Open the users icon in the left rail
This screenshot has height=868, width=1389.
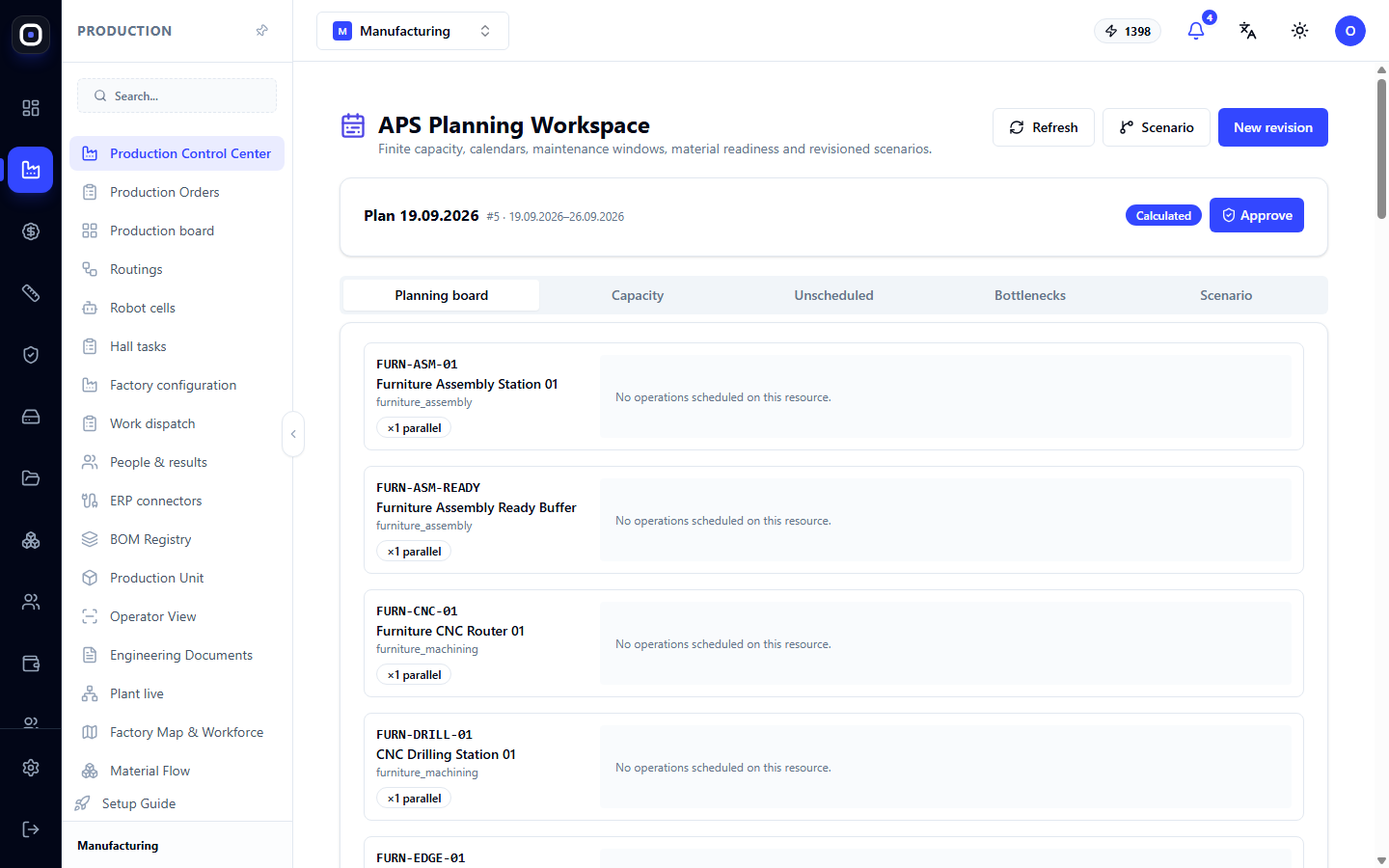31,602
